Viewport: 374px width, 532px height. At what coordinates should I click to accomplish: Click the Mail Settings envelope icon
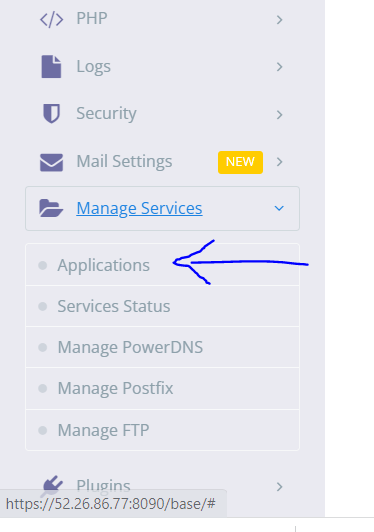coord(51,162)
